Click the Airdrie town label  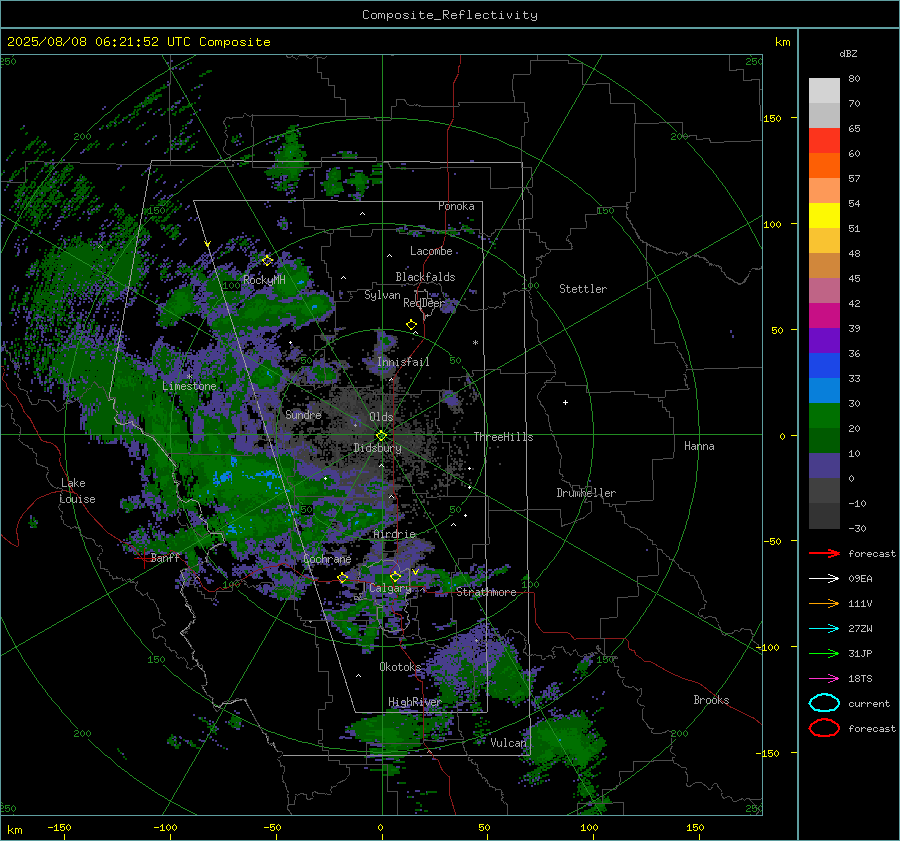pos(394,534)
